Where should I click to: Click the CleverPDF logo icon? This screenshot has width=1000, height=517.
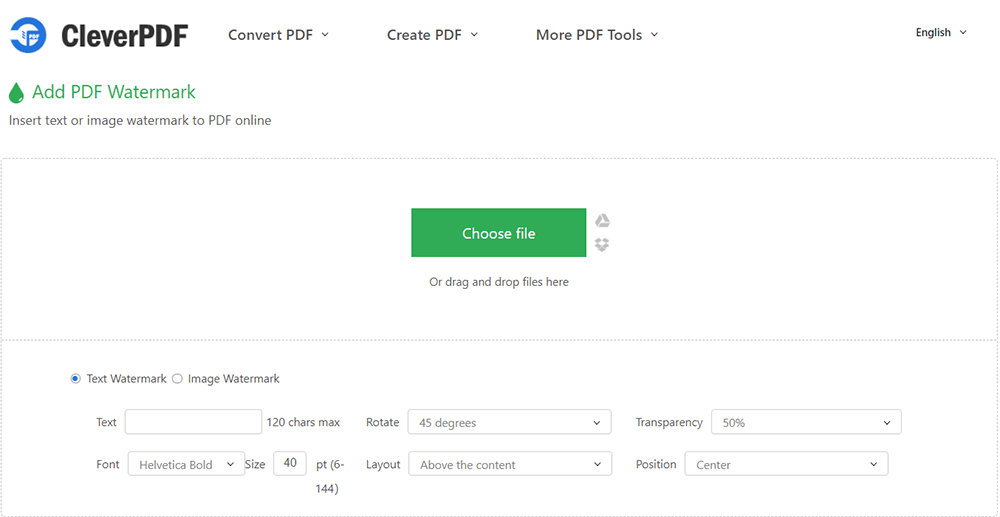point(29,35)
